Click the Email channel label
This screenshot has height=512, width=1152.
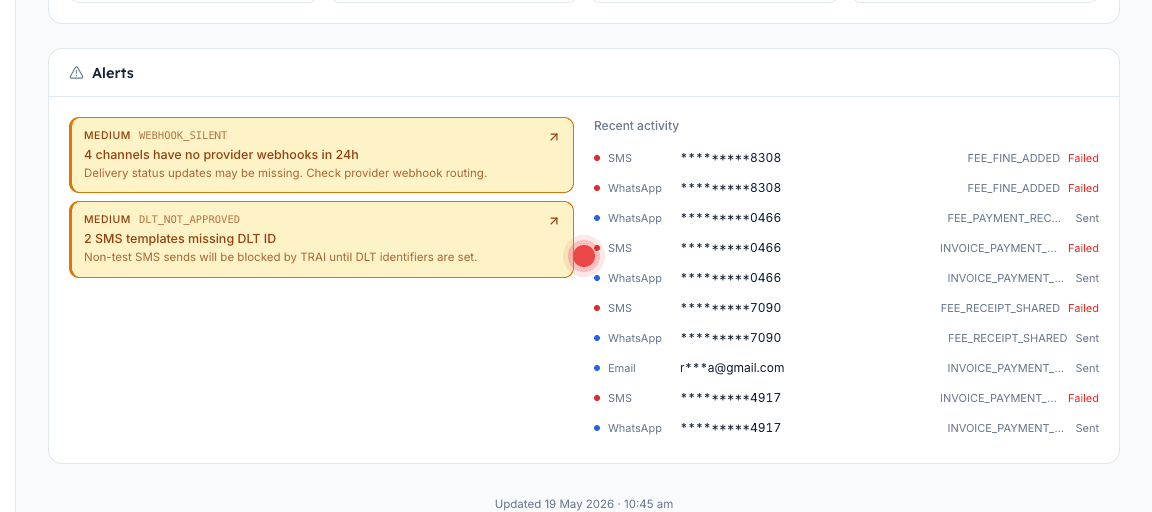pos(622,368)
